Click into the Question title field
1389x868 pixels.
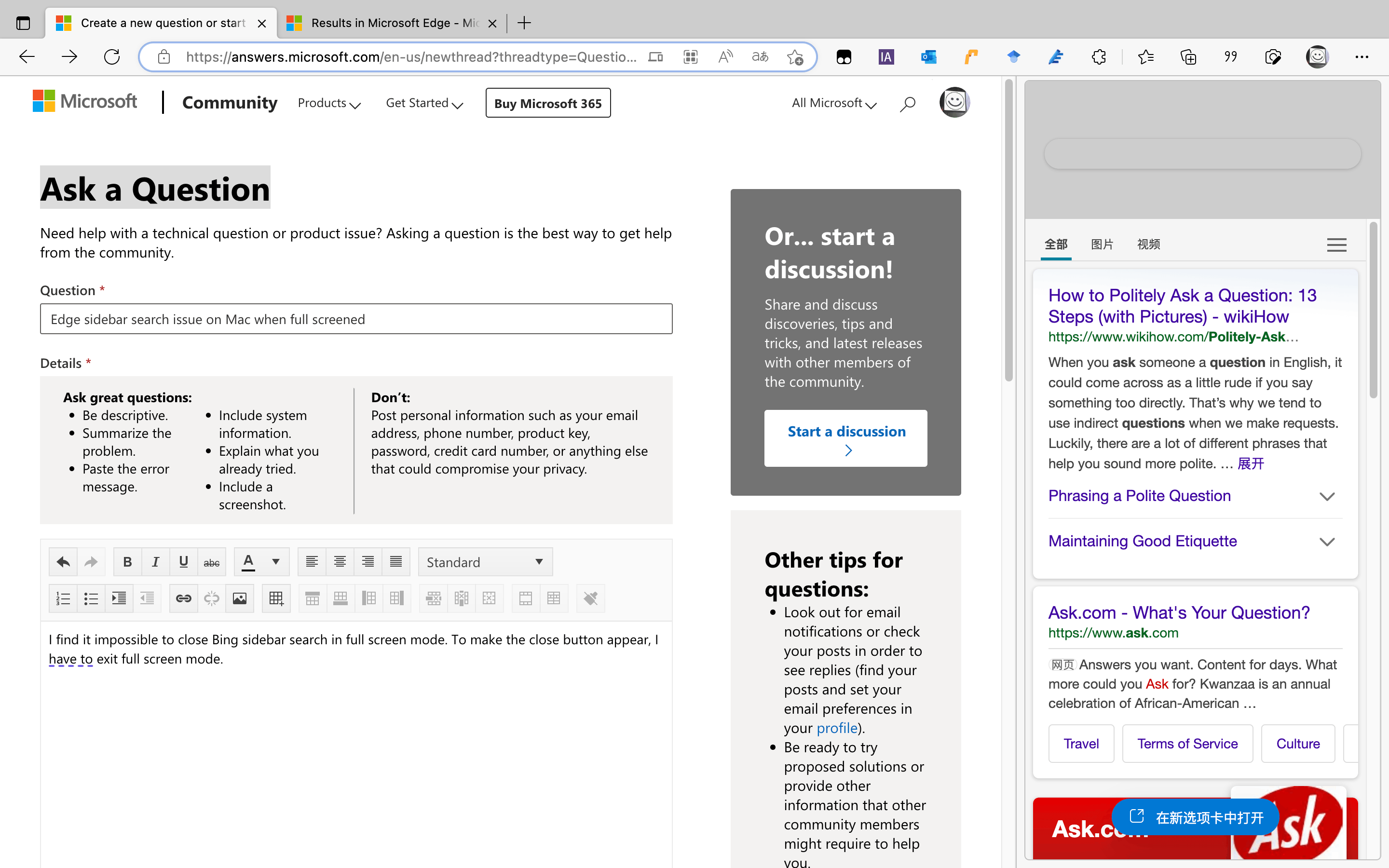(356, 319)
